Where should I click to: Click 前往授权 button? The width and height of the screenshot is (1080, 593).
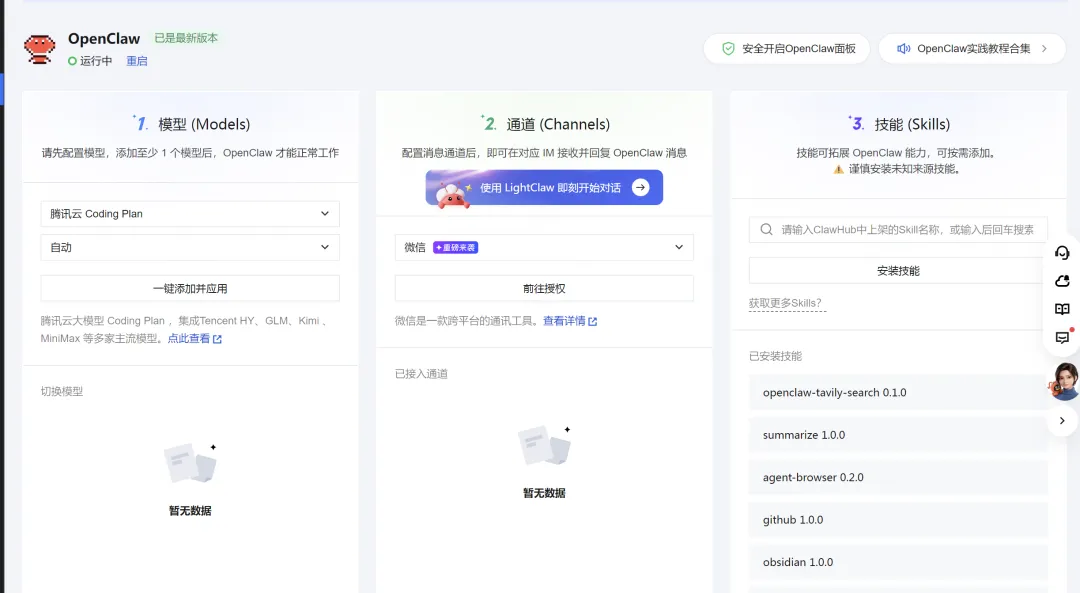(544, 289)
